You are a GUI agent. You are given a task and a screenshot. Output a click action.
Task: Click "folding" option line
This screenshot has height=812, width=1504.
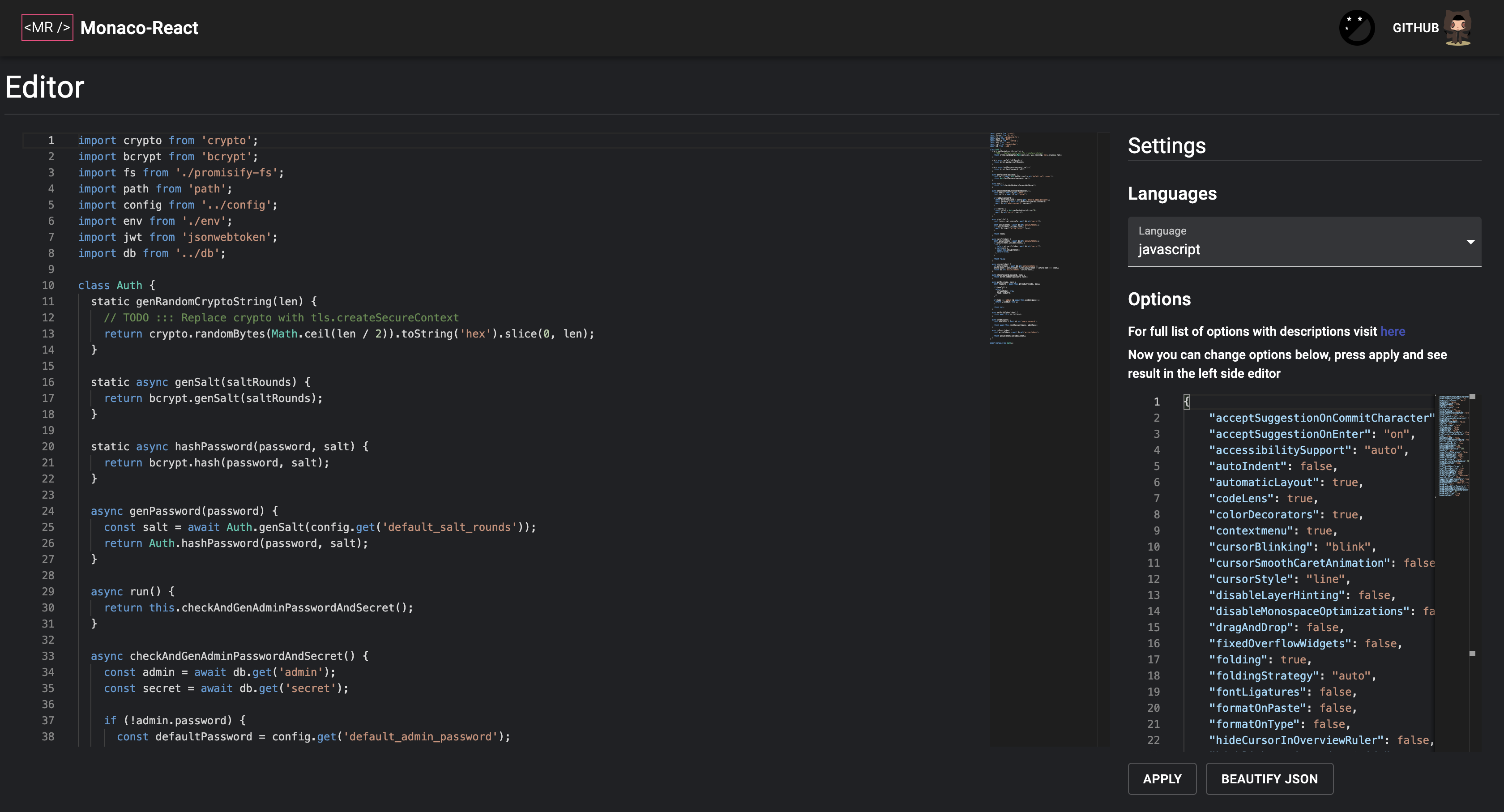click(1260, 660)
